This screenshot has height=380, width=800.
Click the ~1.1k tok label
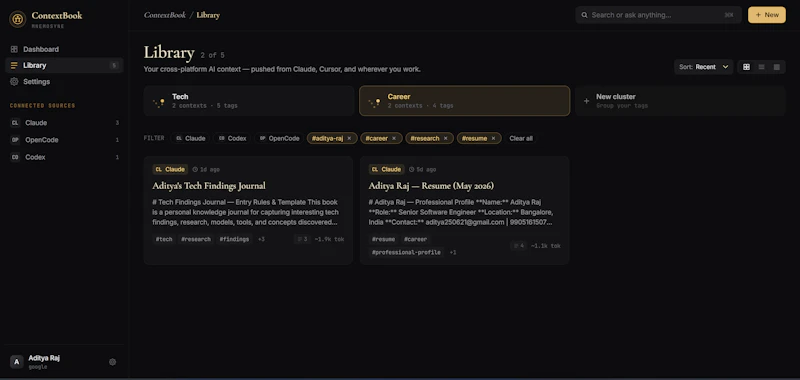click(x=545, y=246)
